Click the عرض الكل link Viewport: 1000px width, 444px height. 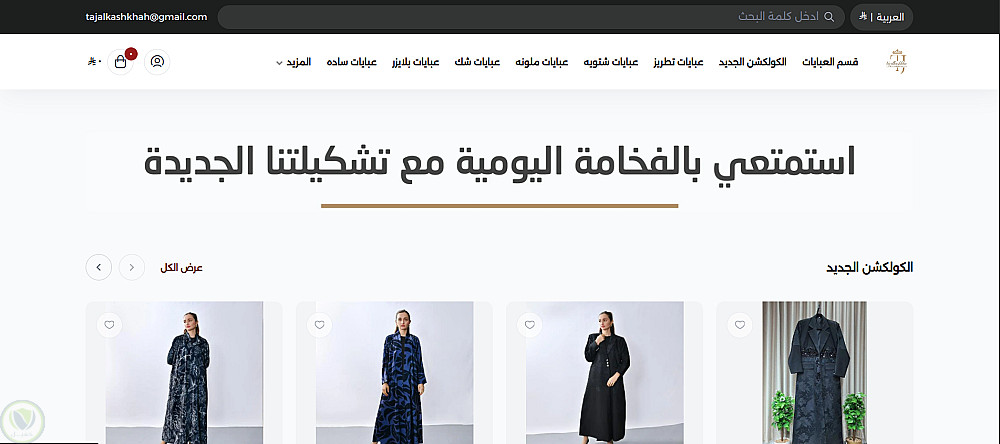click(x=182, y=267)
